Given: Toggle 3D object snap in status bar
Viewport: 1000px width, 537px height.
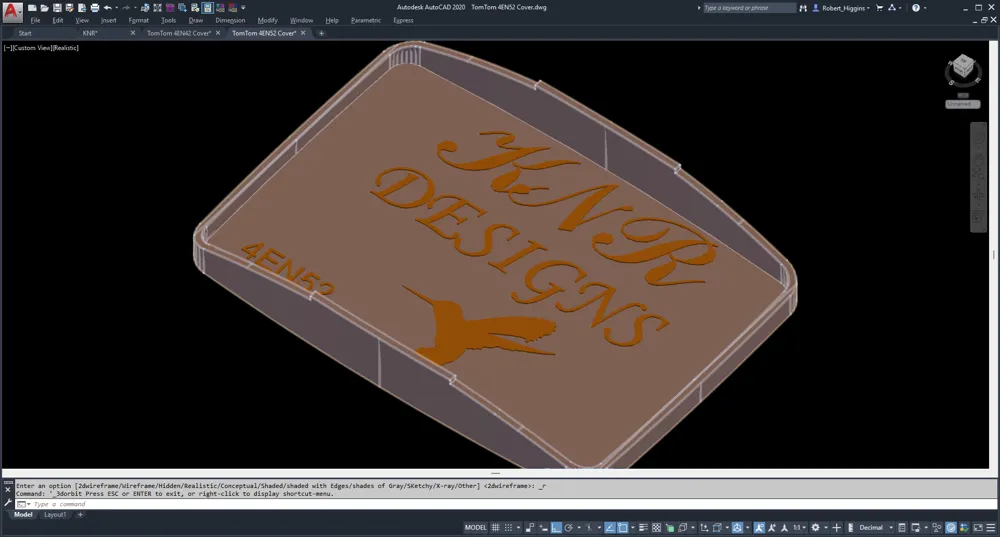Looking at the screenshot, I should coord(682,527).
